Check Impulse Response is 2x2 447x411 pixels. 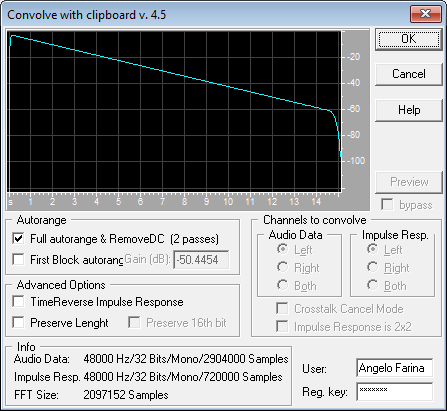click(282, 327)
